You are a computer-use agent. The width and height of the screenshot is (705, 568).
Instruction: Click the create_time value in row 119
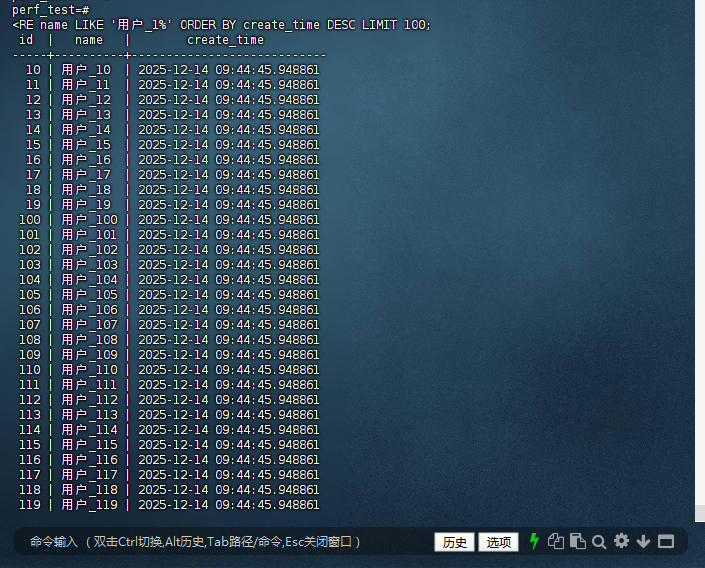pyautogui.click(x=229, y=504)
